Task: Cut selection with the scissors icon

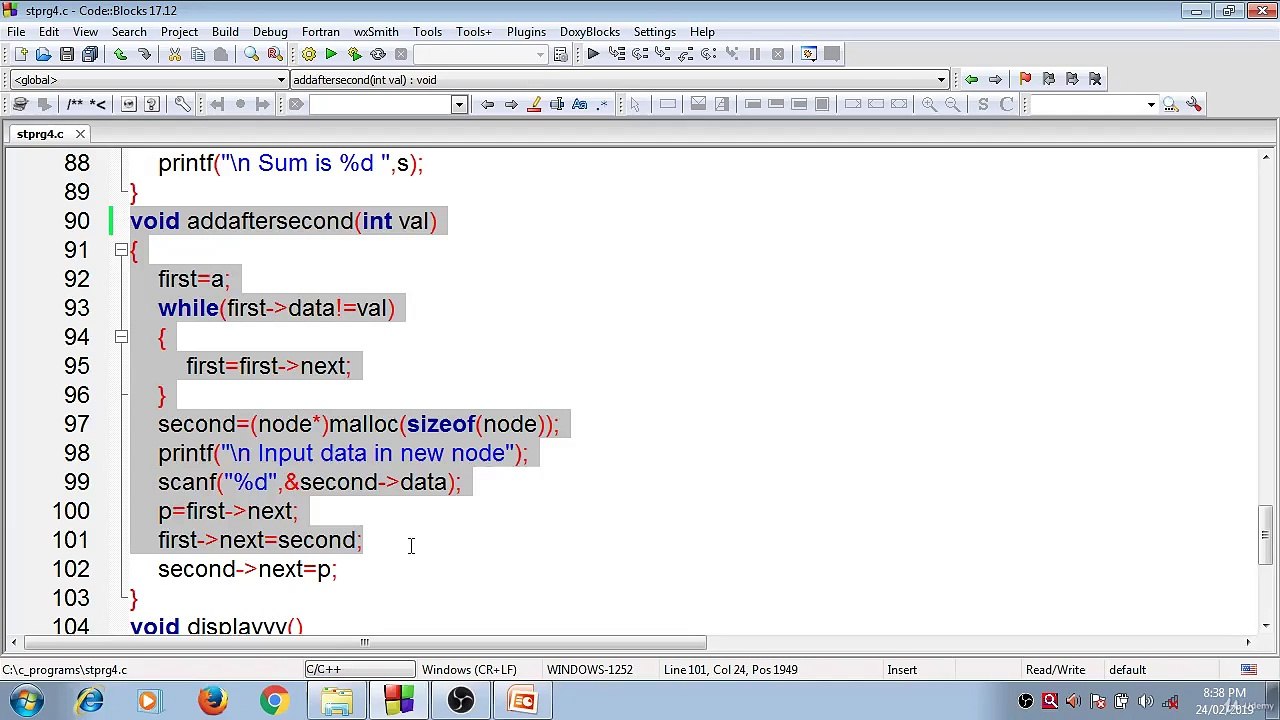Action: [x=174, y=54]
